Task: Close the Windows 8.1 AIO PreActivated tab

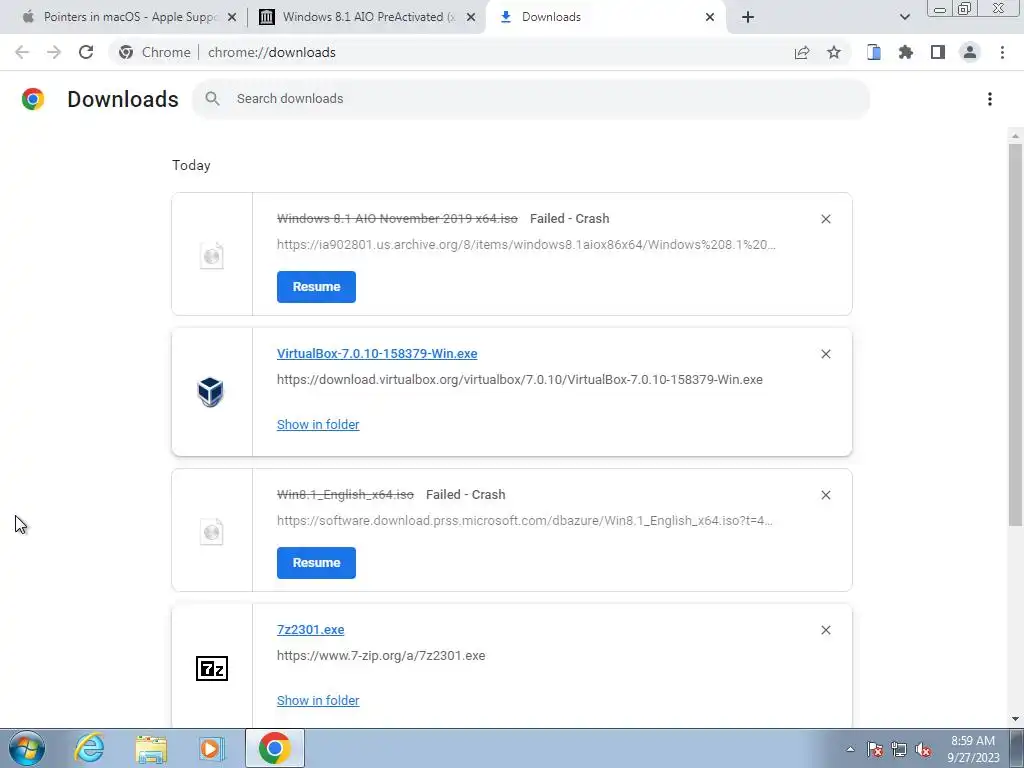Action: click(471, 18)
